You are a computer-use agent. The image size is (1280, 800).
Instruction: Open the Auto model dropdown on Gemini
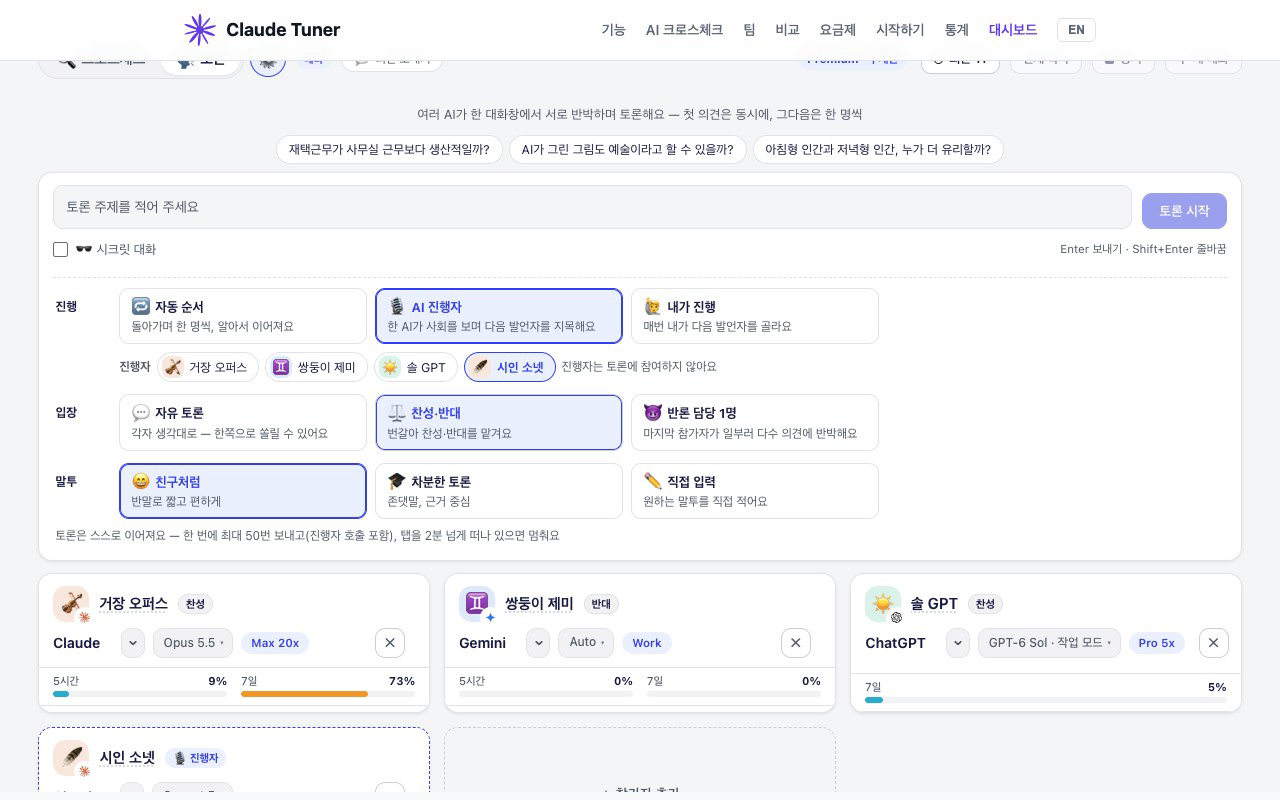(586, 643)
